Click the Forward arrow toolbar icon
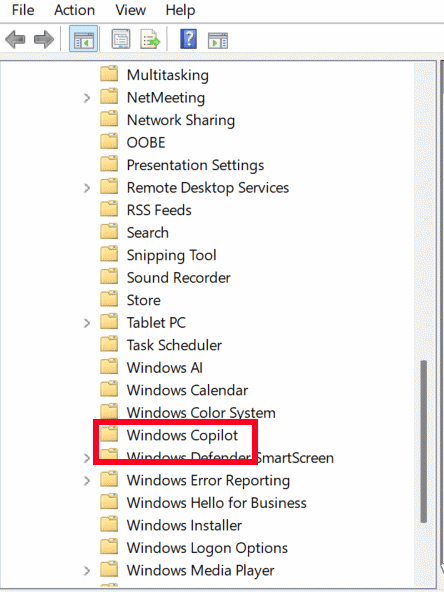 (x=44, y=40)
